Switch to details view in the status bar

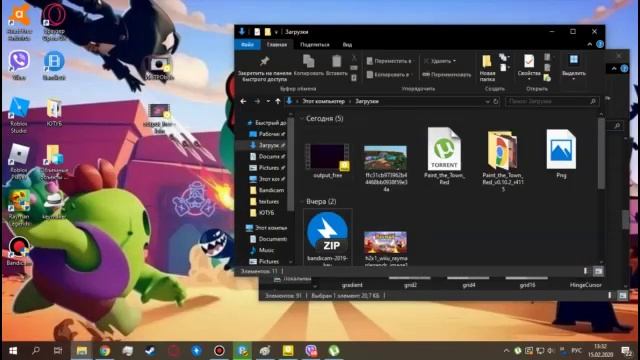(x=585, y=271)
